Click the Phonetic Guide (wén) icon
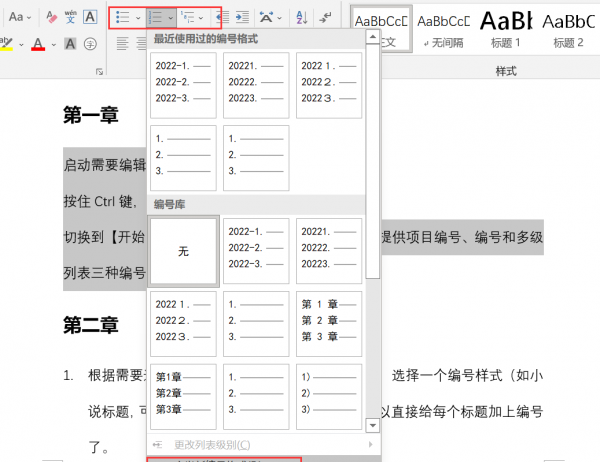Screen dimensions: 600x462 (x=70, y=17)
